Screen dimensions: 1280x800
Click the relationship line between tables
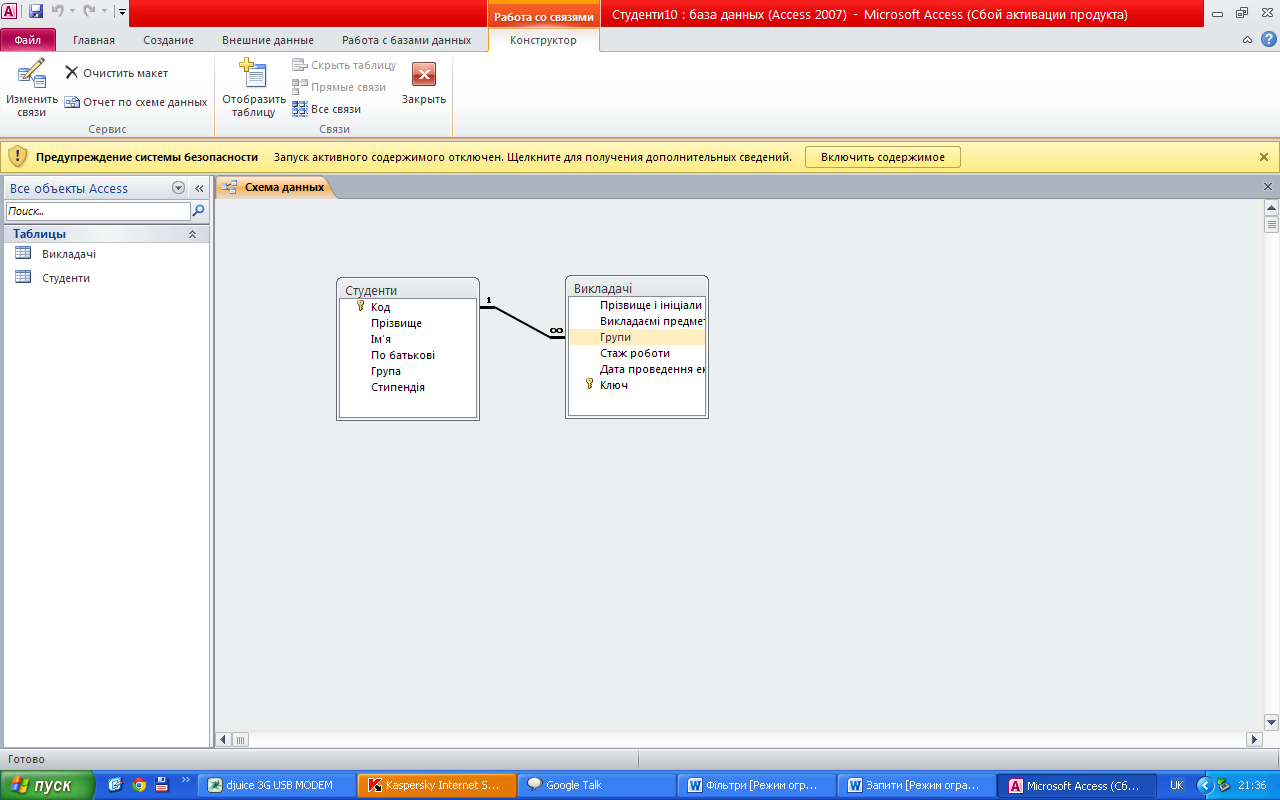pyautogui.click(x=522, y=322)
